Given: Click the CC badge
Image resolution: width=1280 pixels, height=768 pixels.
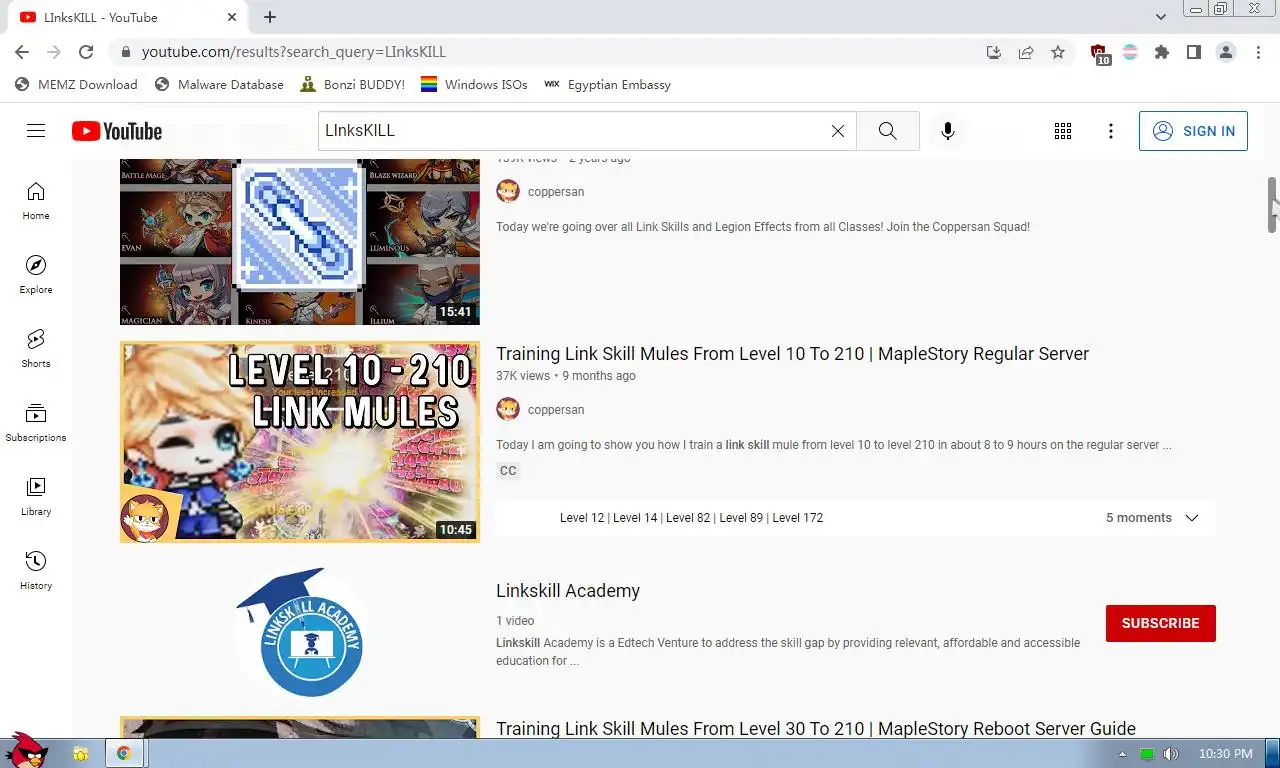Looking at the screenshot, I should click(x=508, y=471).
